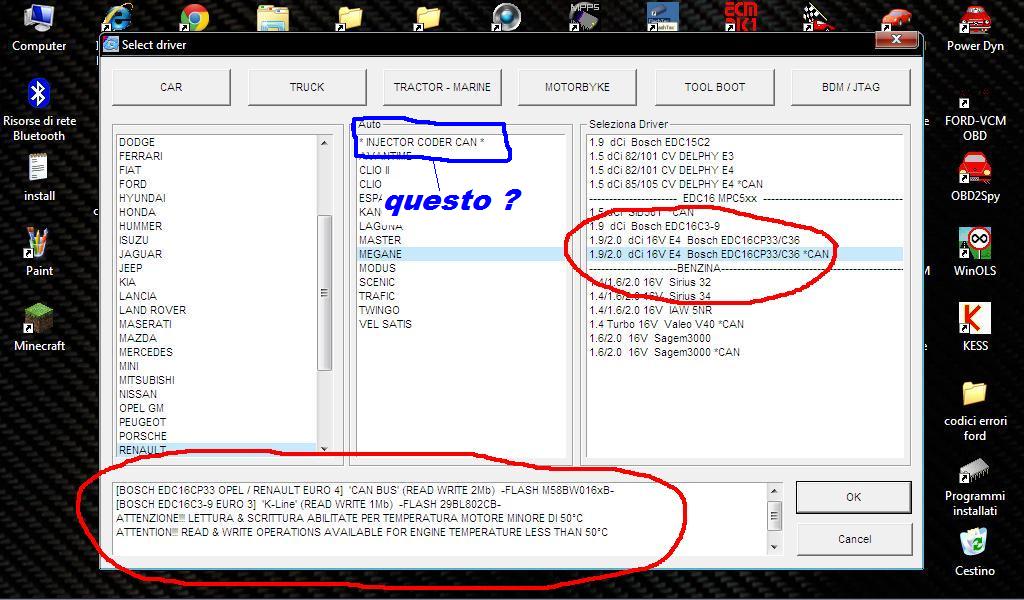Open the checkered flag shortcut icon
This screenshot has width=1024, height=600.
818,18
